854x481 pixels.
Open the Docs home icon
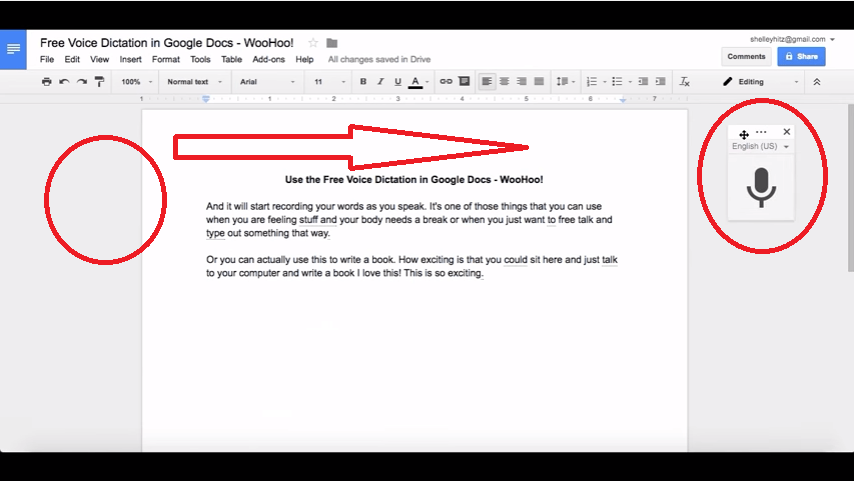(13, 50)
